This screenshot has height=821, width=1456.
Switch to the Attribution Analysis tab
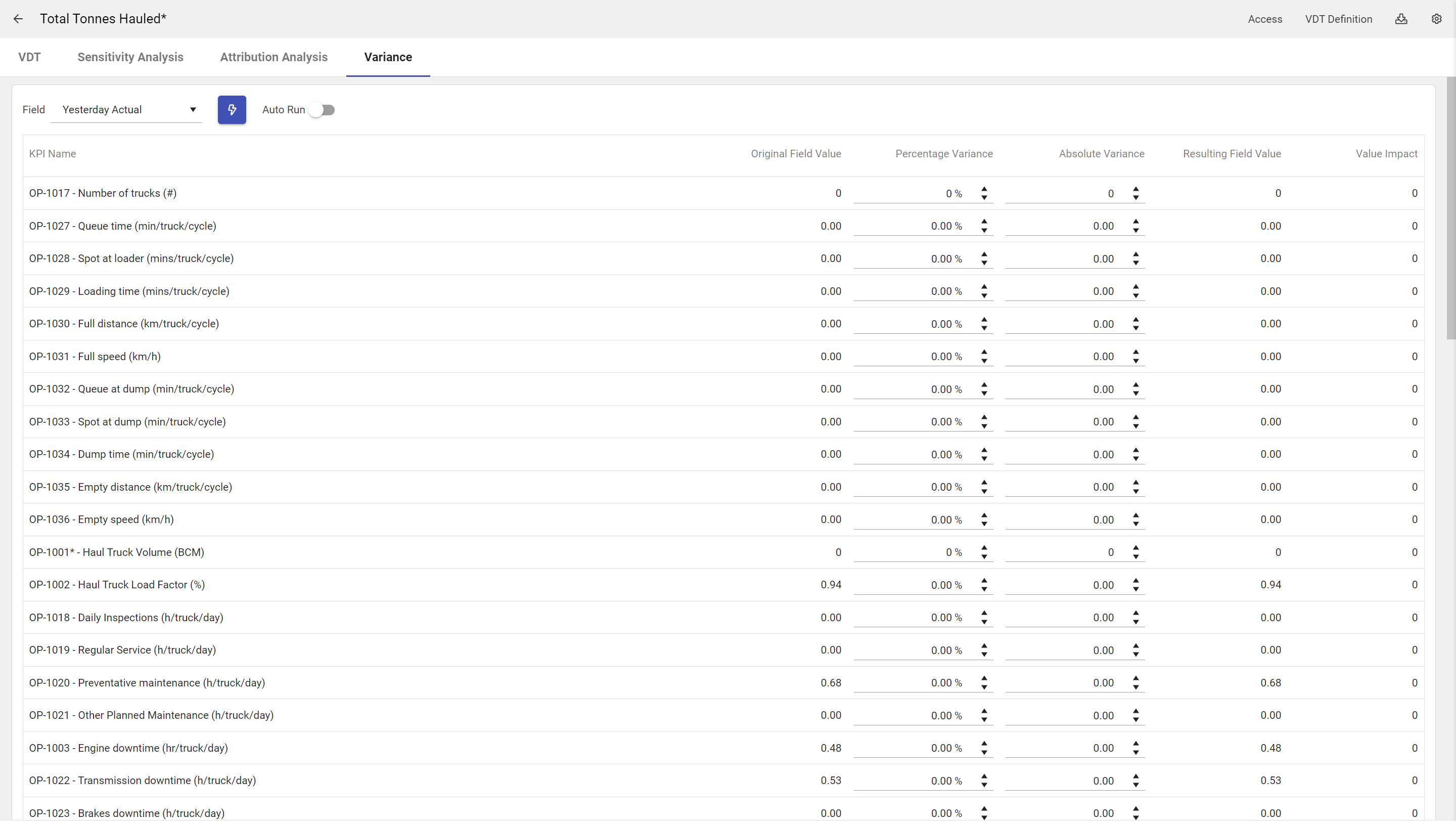[x=274, y=57]
